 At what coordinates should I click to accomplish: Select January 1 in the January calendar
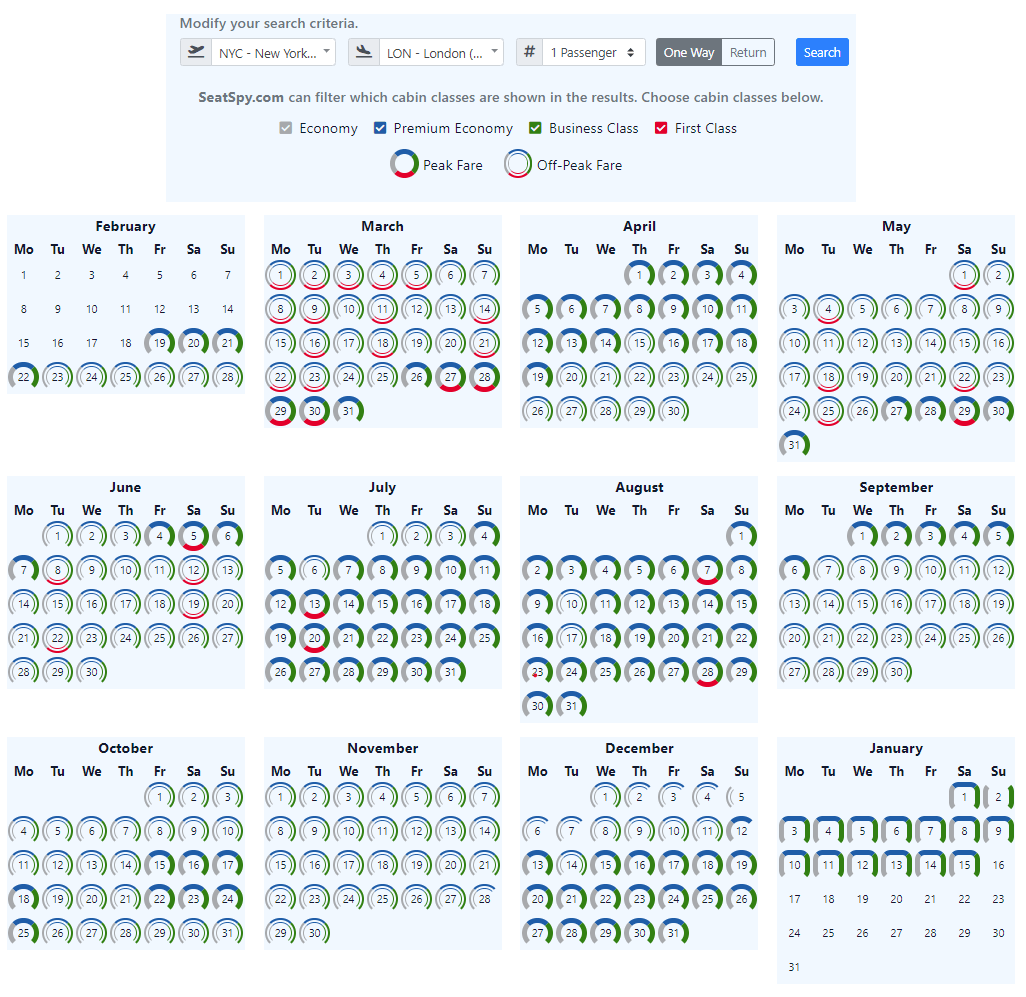[963, 796]
